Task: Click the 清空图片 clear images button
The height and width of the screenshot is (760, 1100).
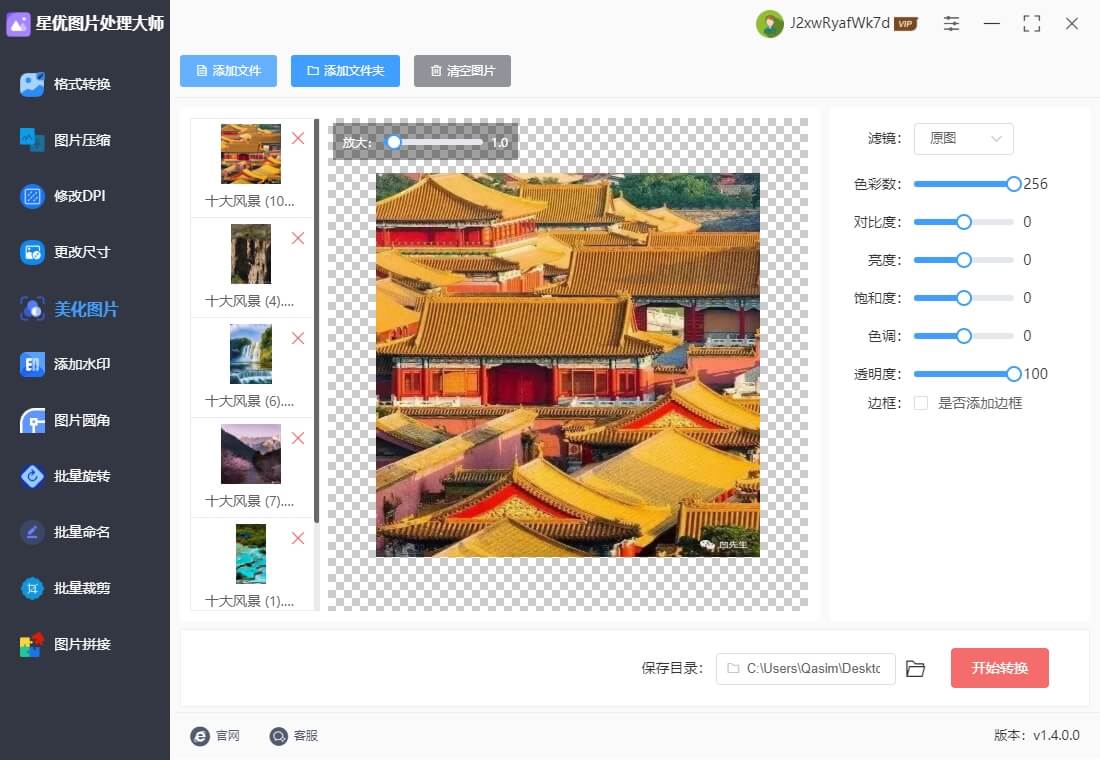Action: tap(462, 71)
